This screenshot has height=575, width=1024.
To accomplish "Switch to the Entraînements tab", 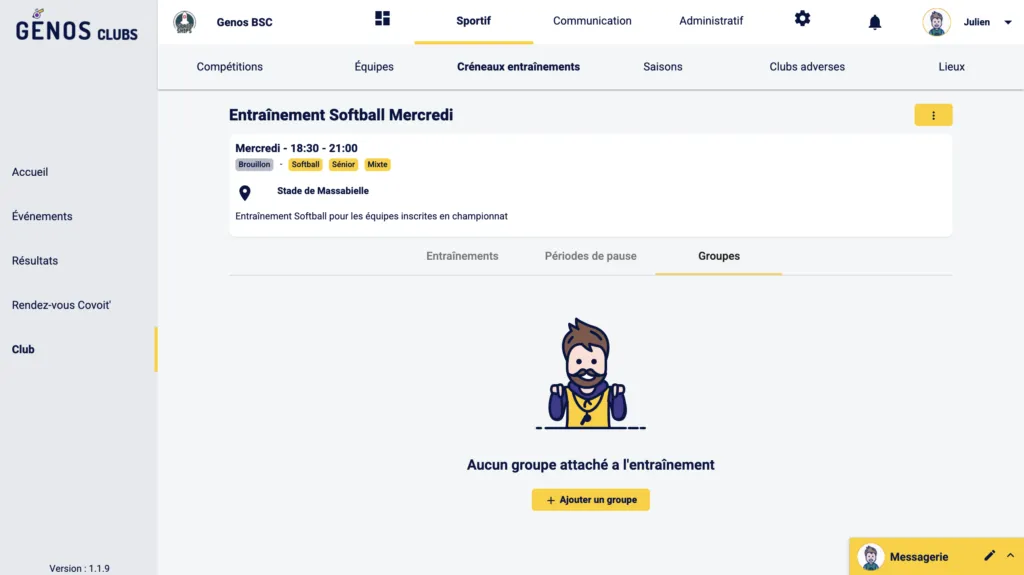I will click(x=462, y=256).
